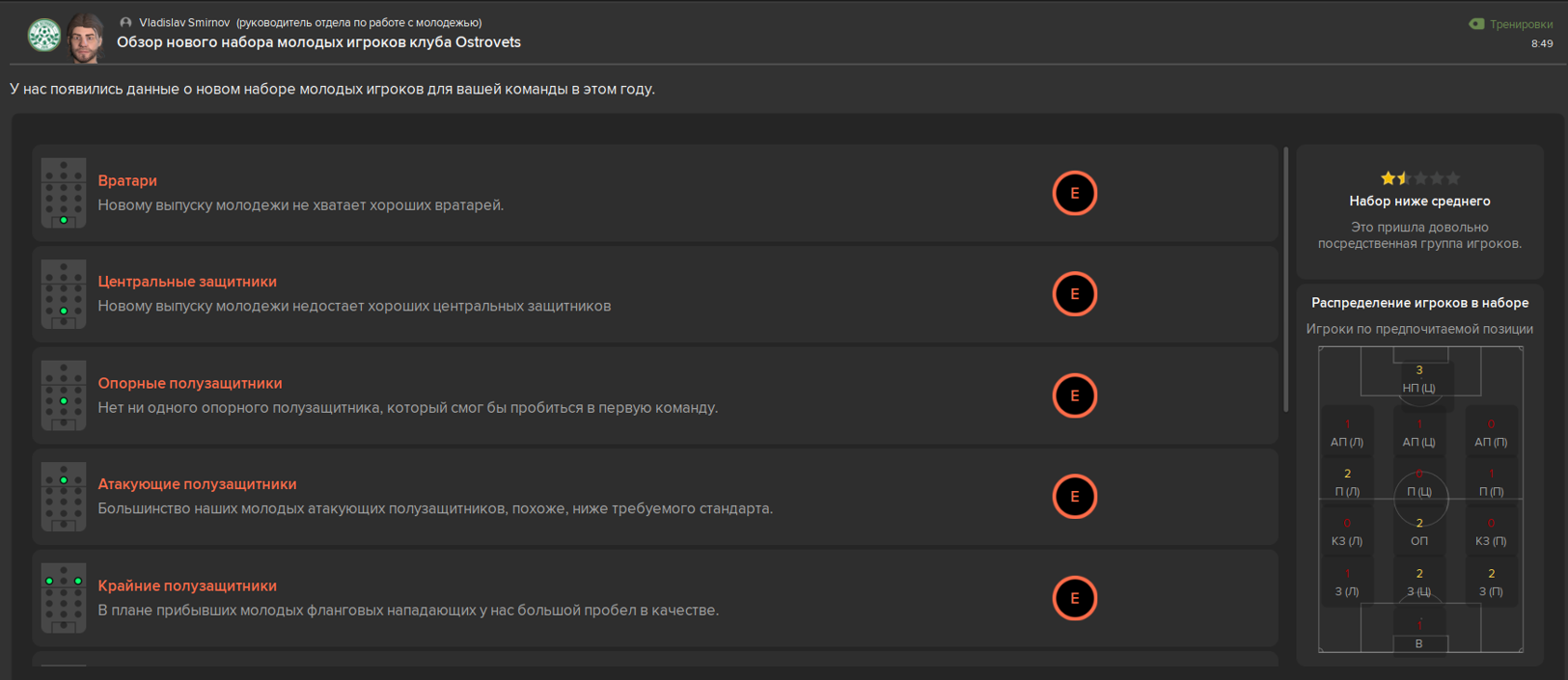Select the text about lacking good goalkeepers
Viewport: 1568px width, 680px height.
click(300, 205)
